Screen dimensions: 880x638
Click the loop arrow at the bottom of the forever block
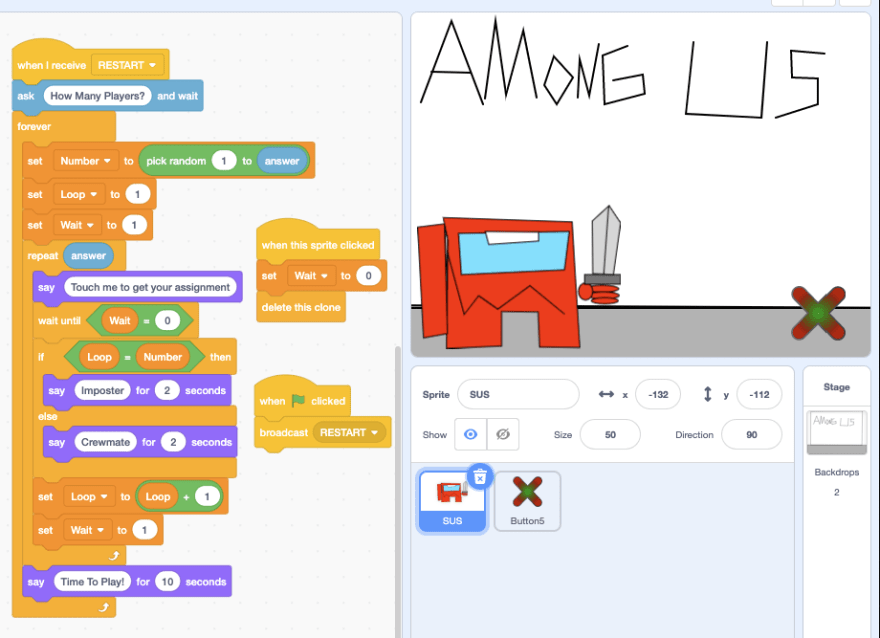[x=104, y=607]
